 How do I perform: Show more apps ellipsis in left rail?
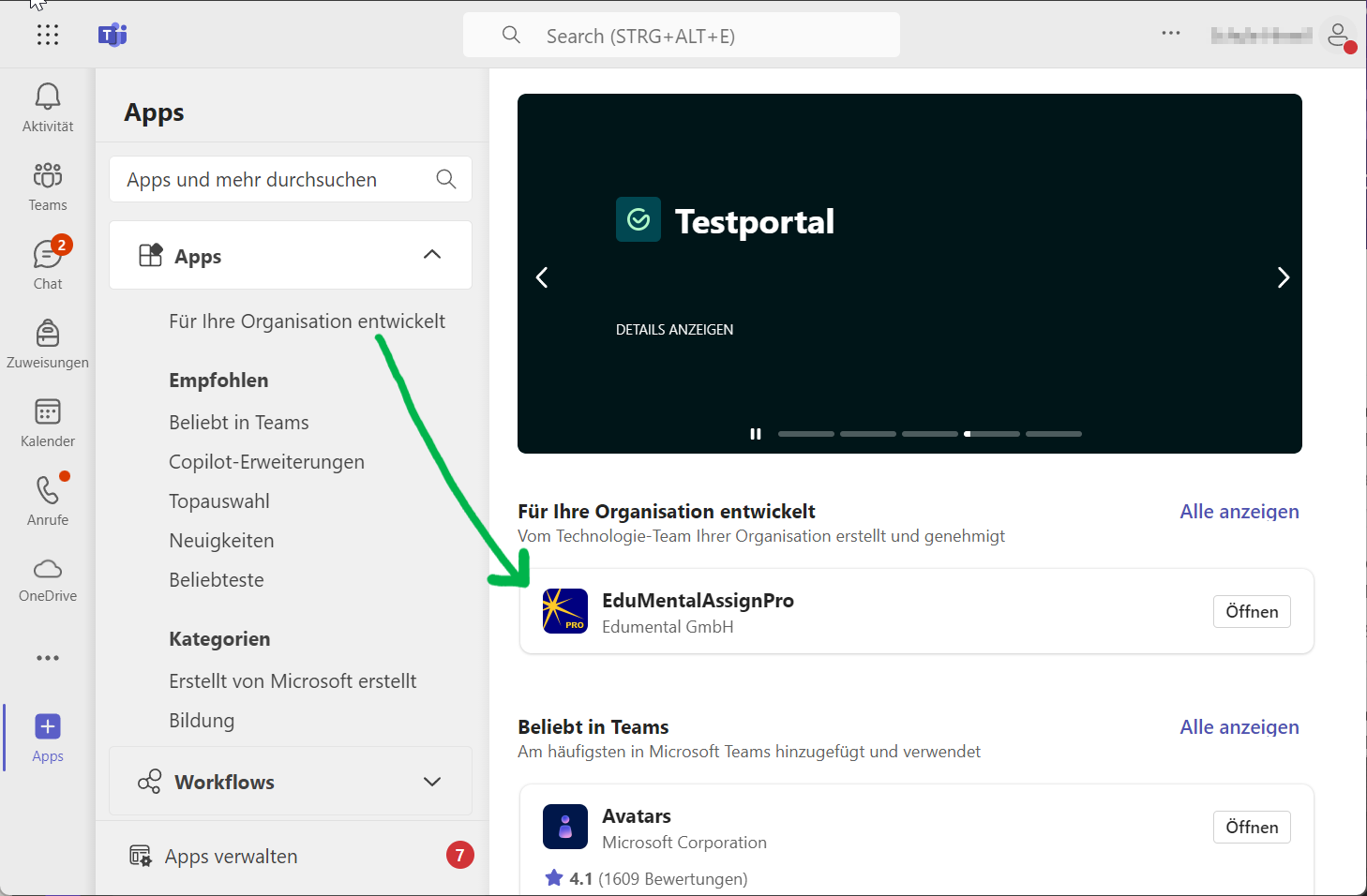(x=48, y=658)
